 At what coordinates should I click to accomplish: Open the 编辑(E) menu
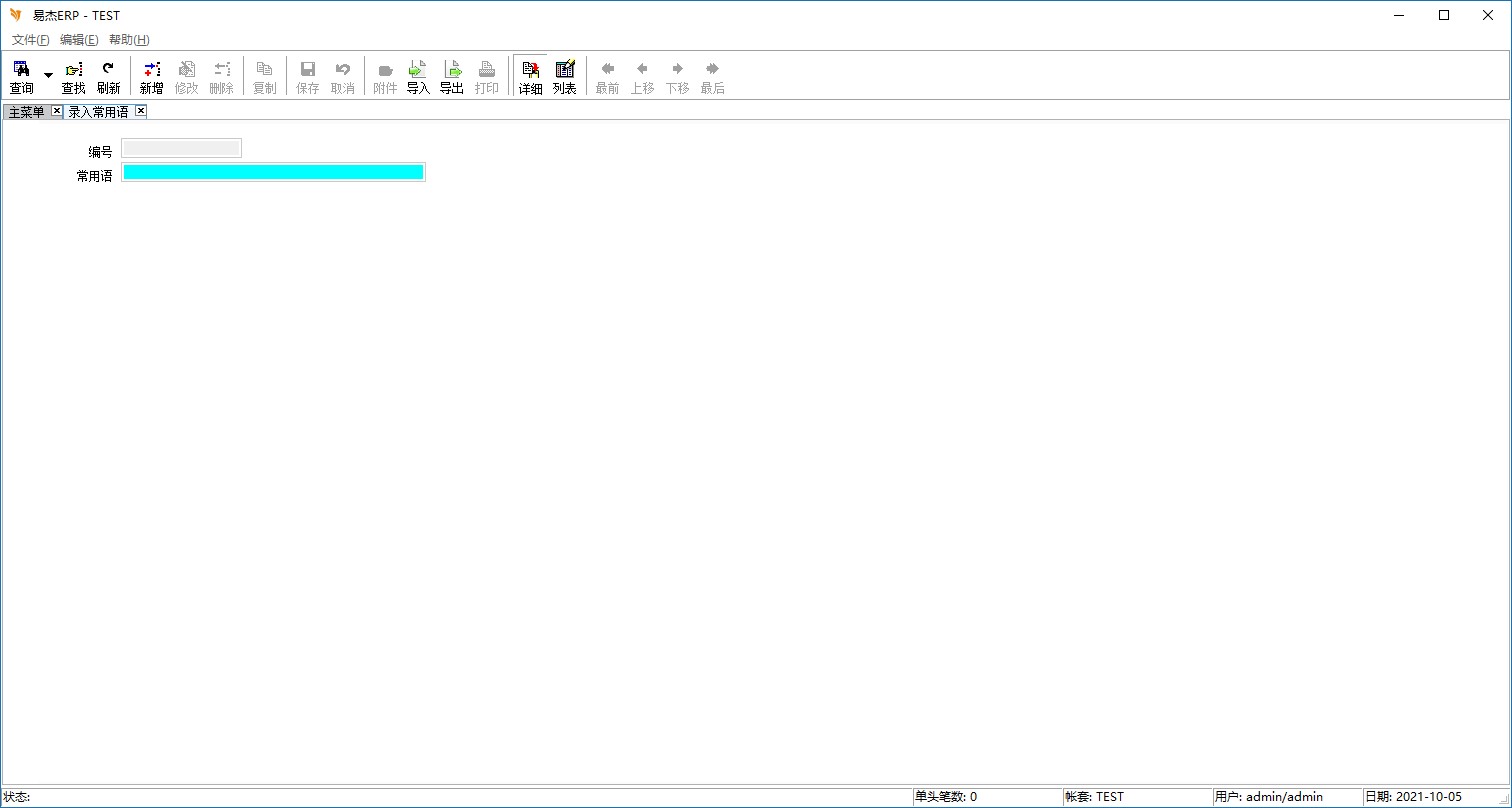(79, 40)
